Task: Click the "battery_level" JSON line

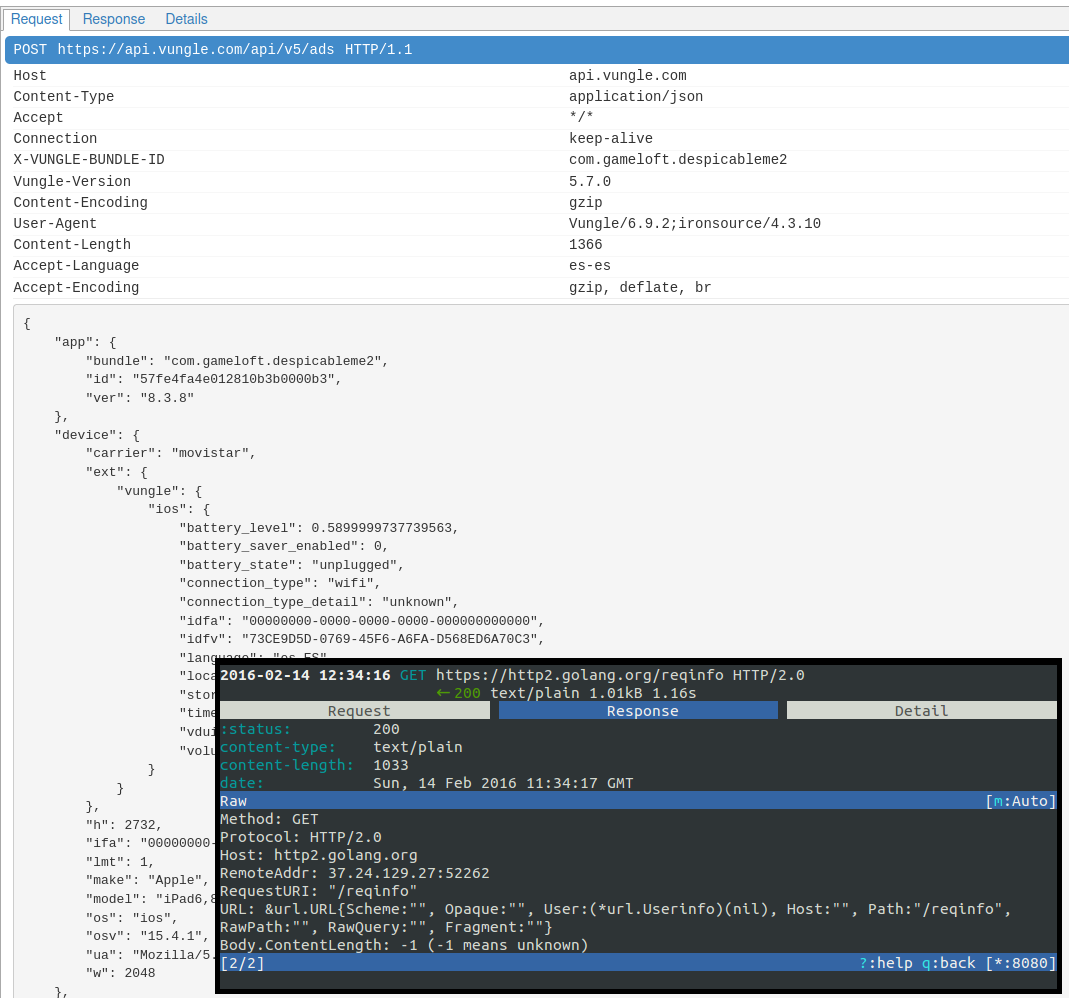Action: tap(318, 528)
